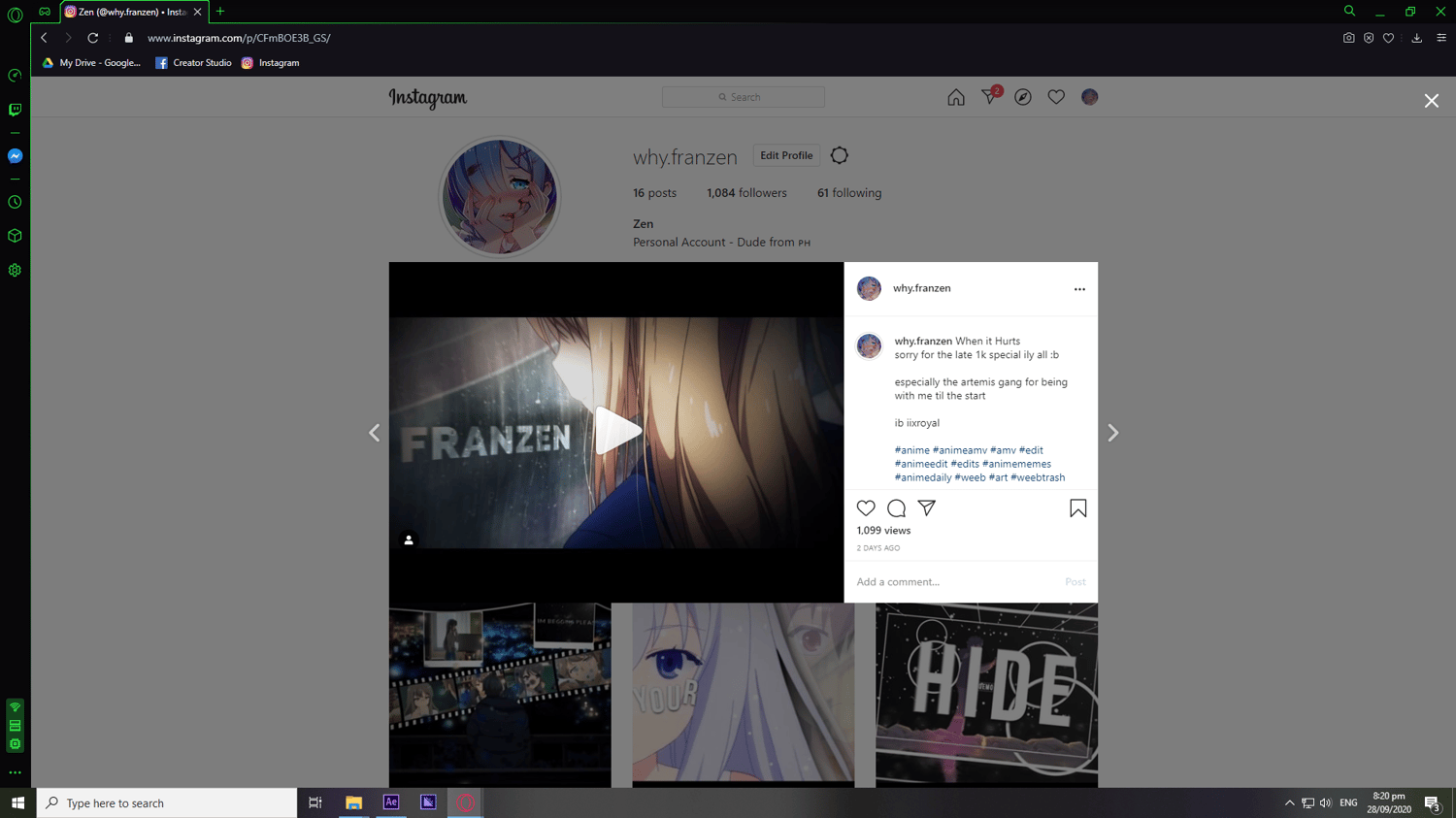Click the Edit Profile button

coord(786,155)
